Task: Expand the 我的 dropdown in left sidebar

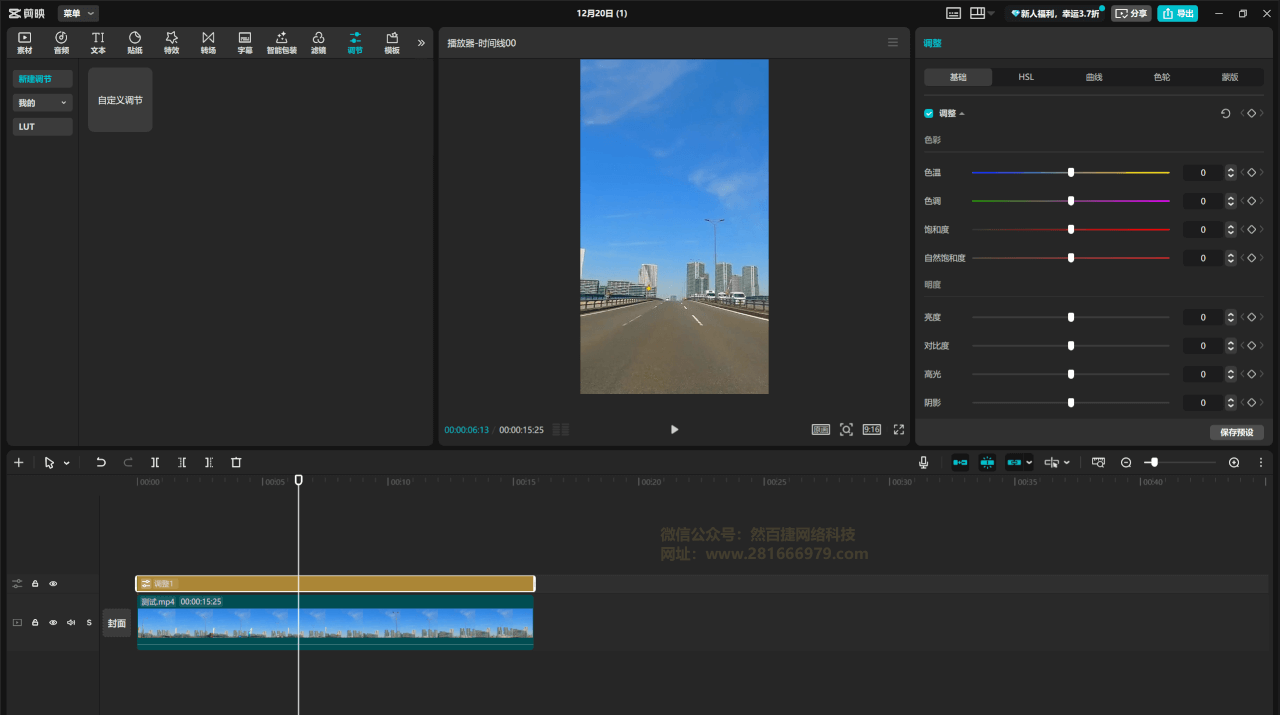Action: (x=43, y=103)
